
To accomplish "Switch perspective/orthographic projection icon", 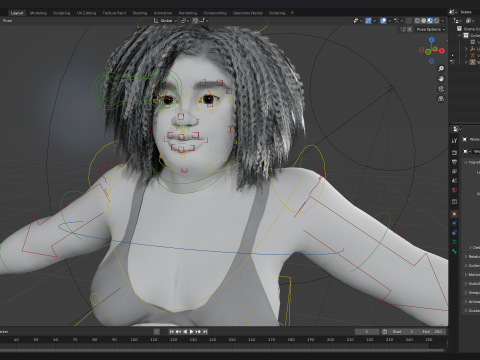I will (441, 99).
